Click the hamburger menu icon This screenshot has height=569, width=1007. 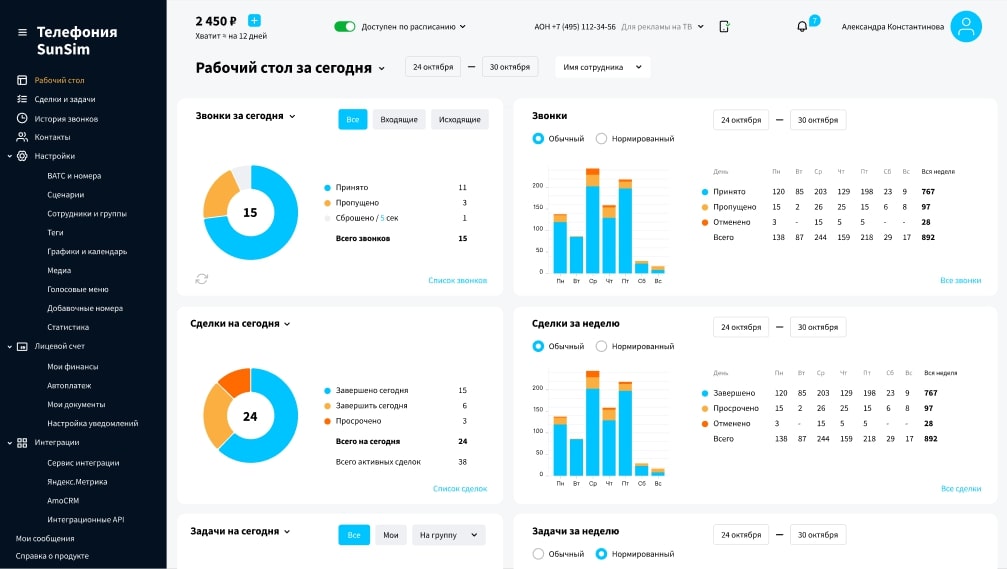click(22, 32)
